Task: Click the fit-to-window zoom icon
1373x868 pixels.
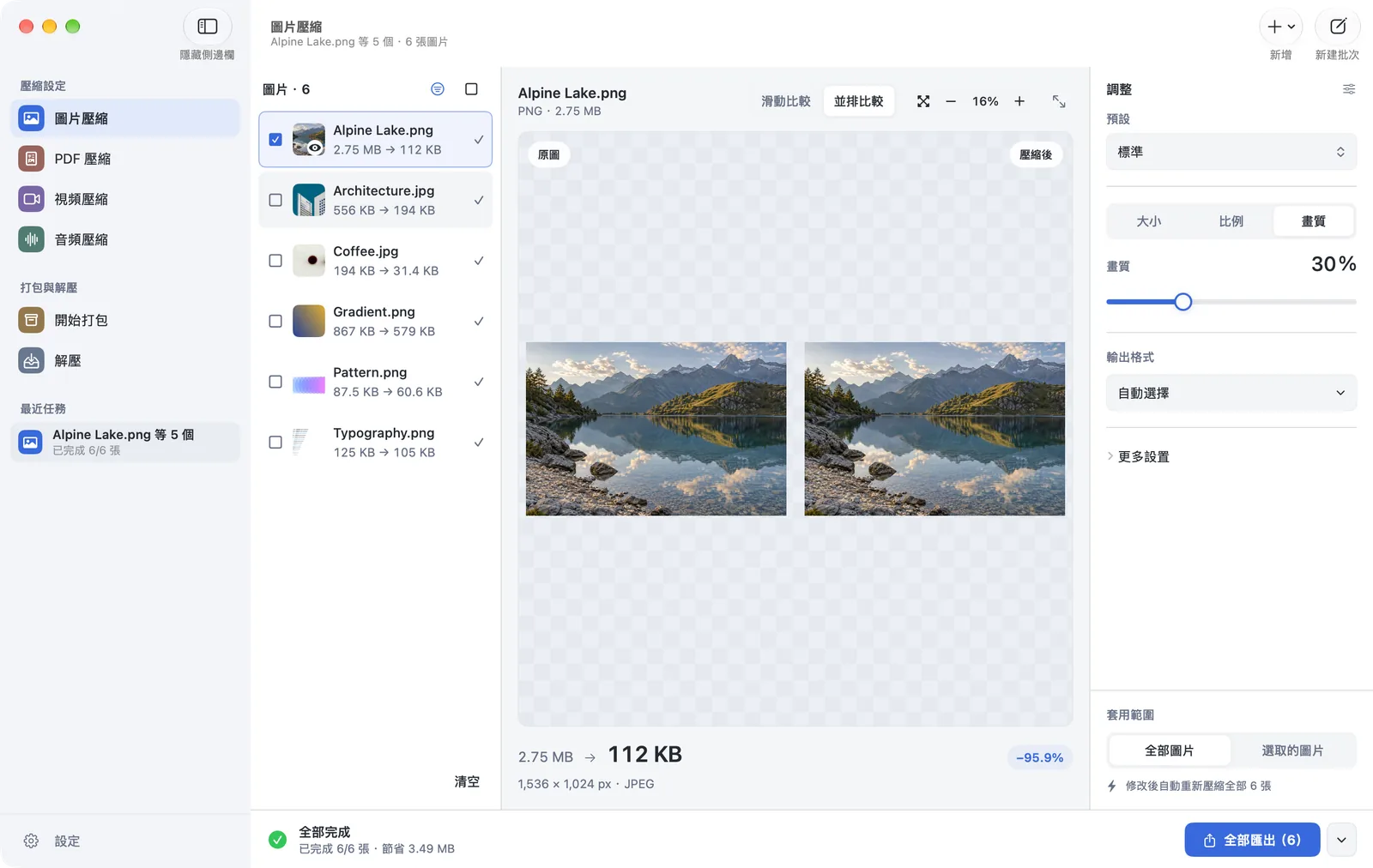Action: click(923, 101)
